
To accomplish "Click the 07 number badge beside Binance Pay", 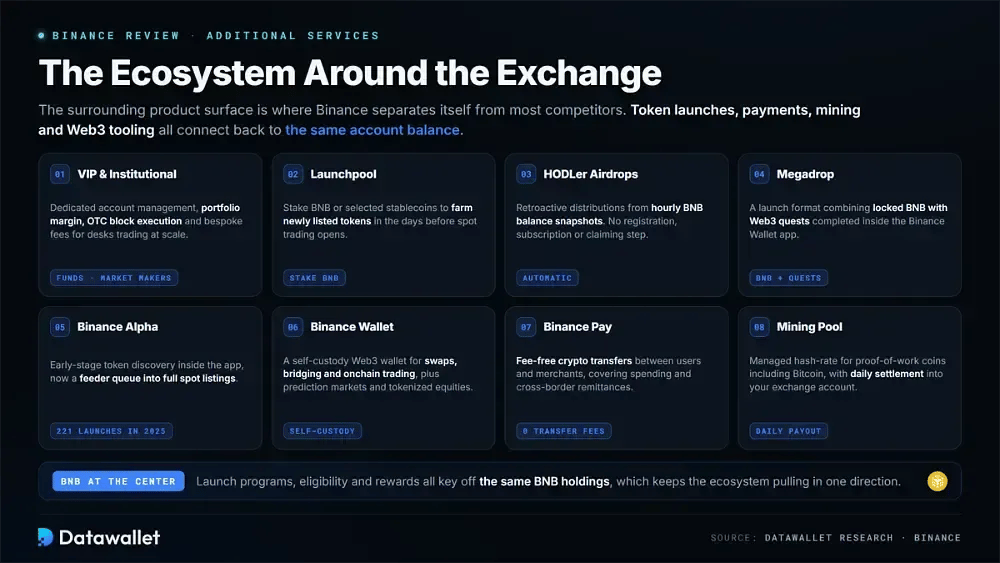I will click(526, 327).
